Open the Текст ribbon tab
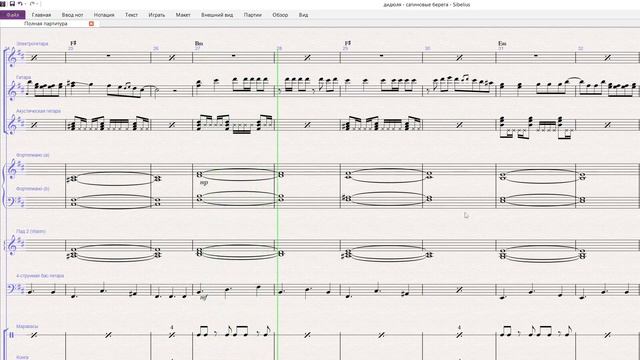 click(131, 15)
